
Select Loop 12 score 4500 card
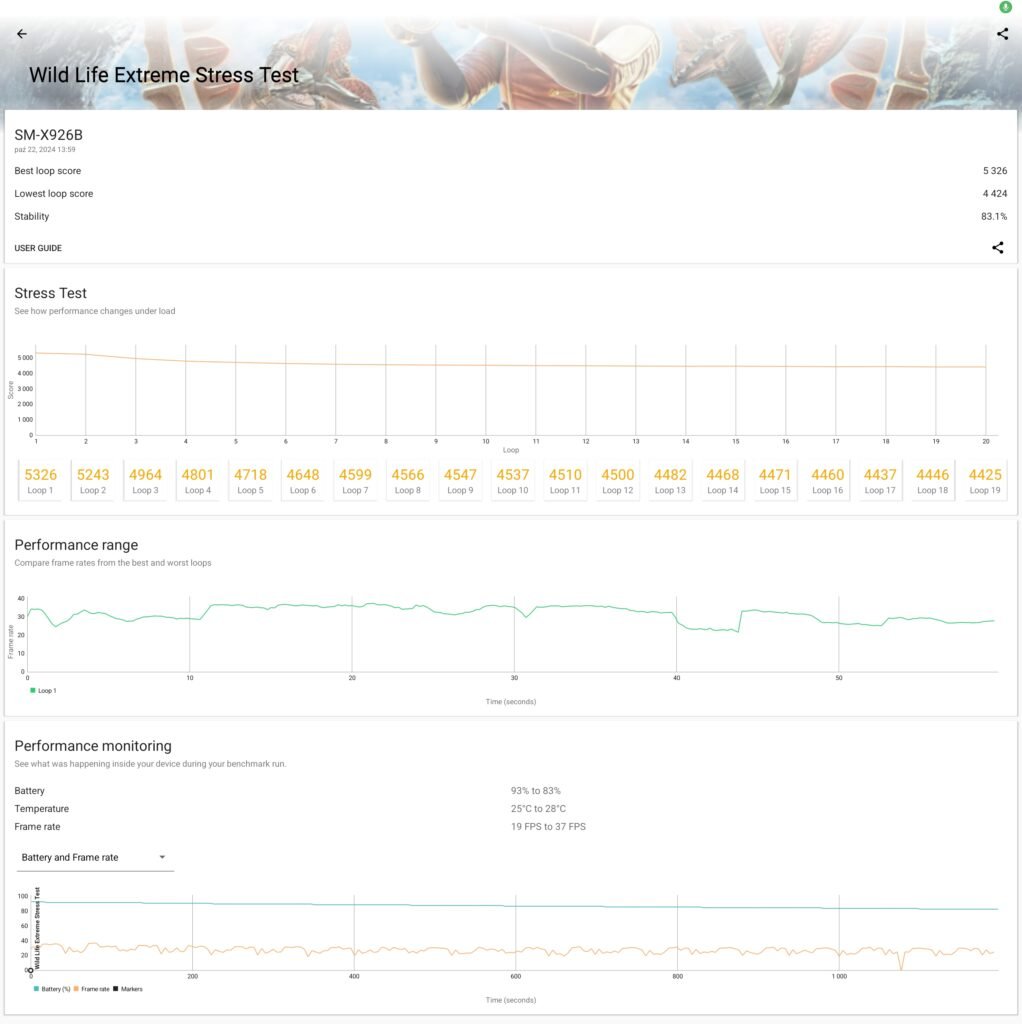pos(618,481)
